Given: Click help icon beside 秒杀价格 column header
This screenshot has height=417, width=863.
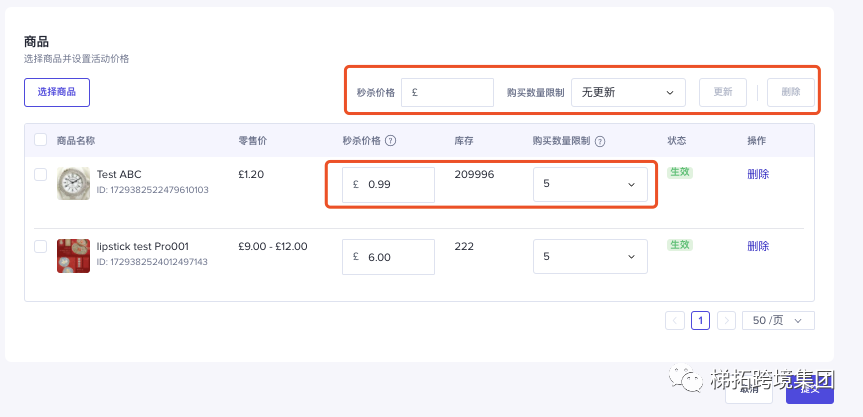Looking at the screenshot, I should (x=391, y=141).
